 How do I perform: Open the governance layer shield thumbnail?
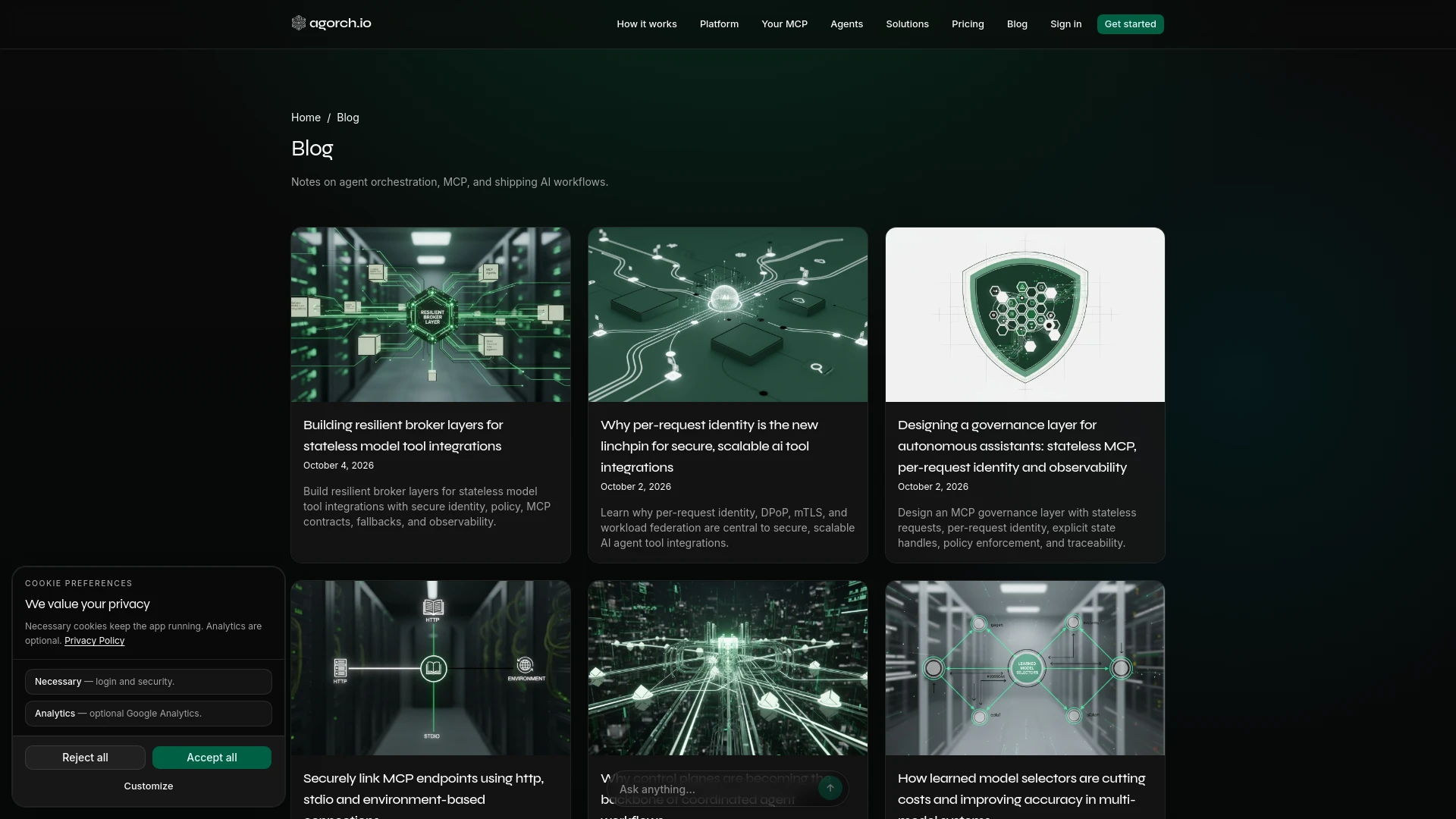pyautogui.click(x=1025, y=315)
